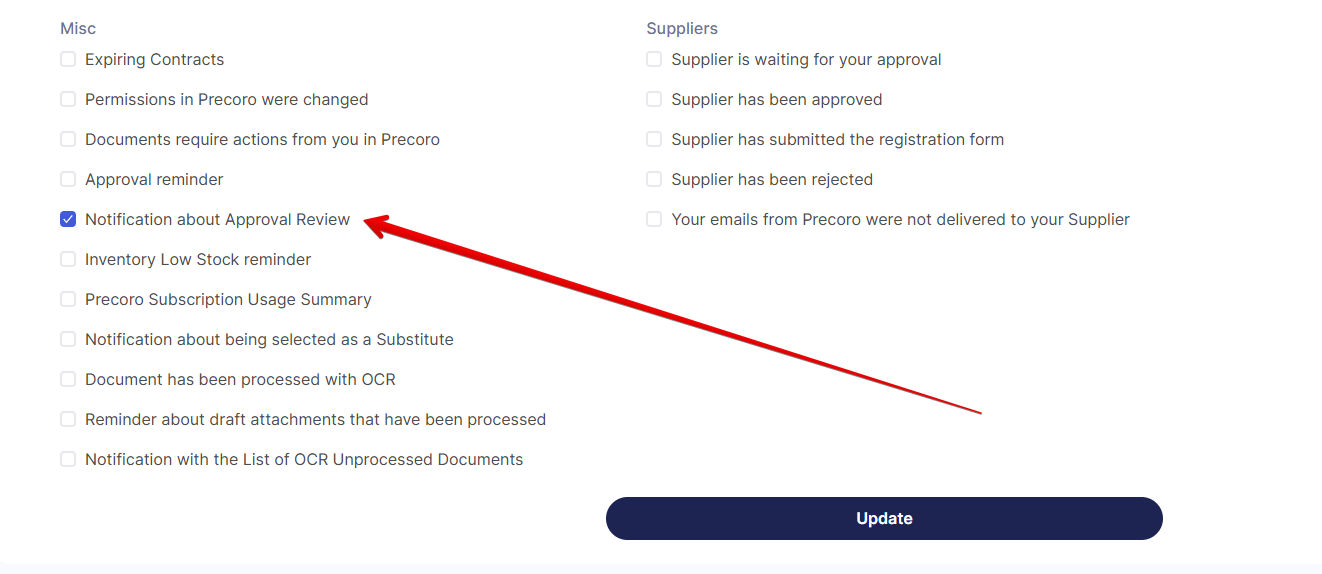Click the Misc section heading
The width and height of the screenshot is (1322, 574).
78,29
